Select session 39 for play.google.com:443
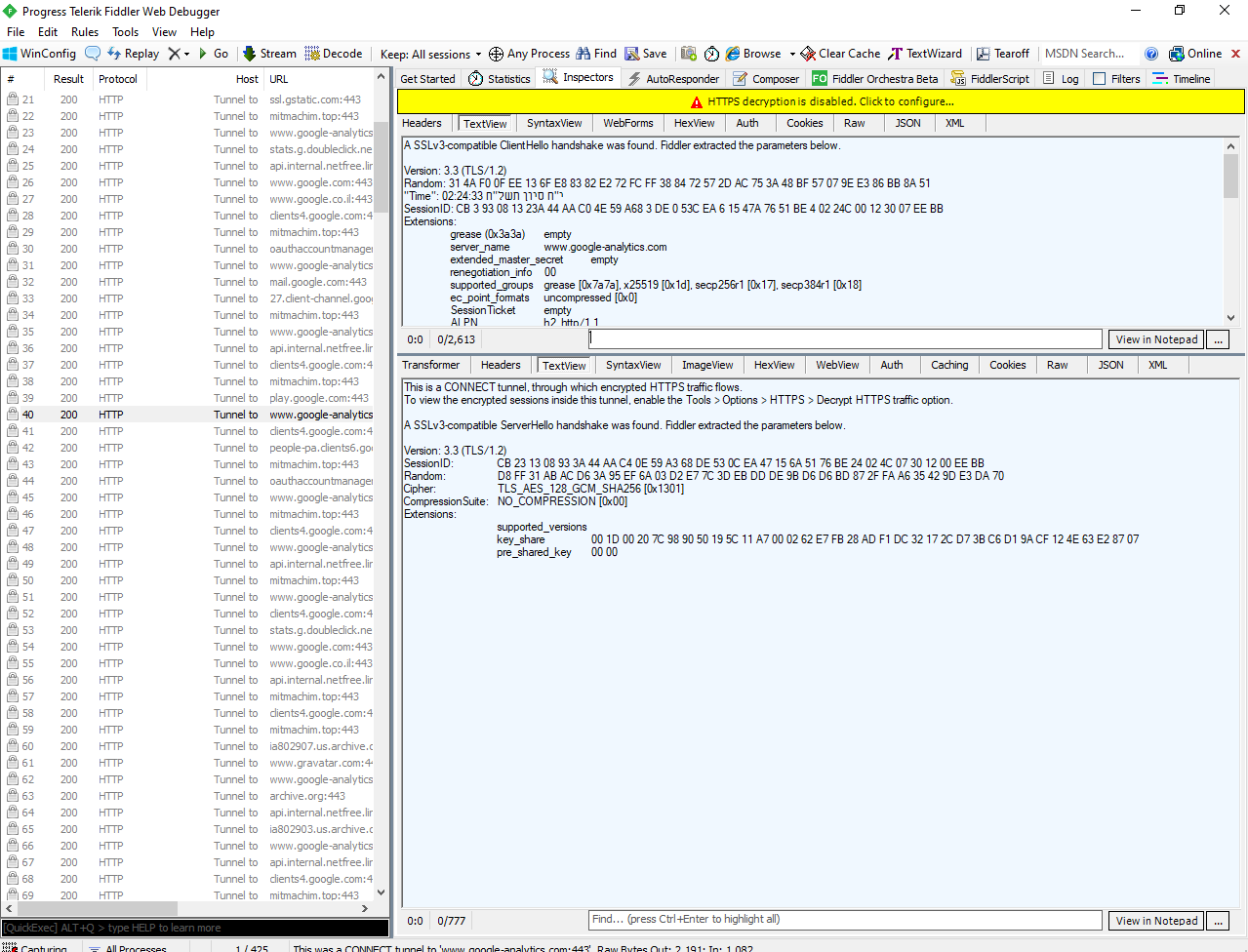Image resolution: width=1248 pixels, height=952 pixels. tap(188, 398)
